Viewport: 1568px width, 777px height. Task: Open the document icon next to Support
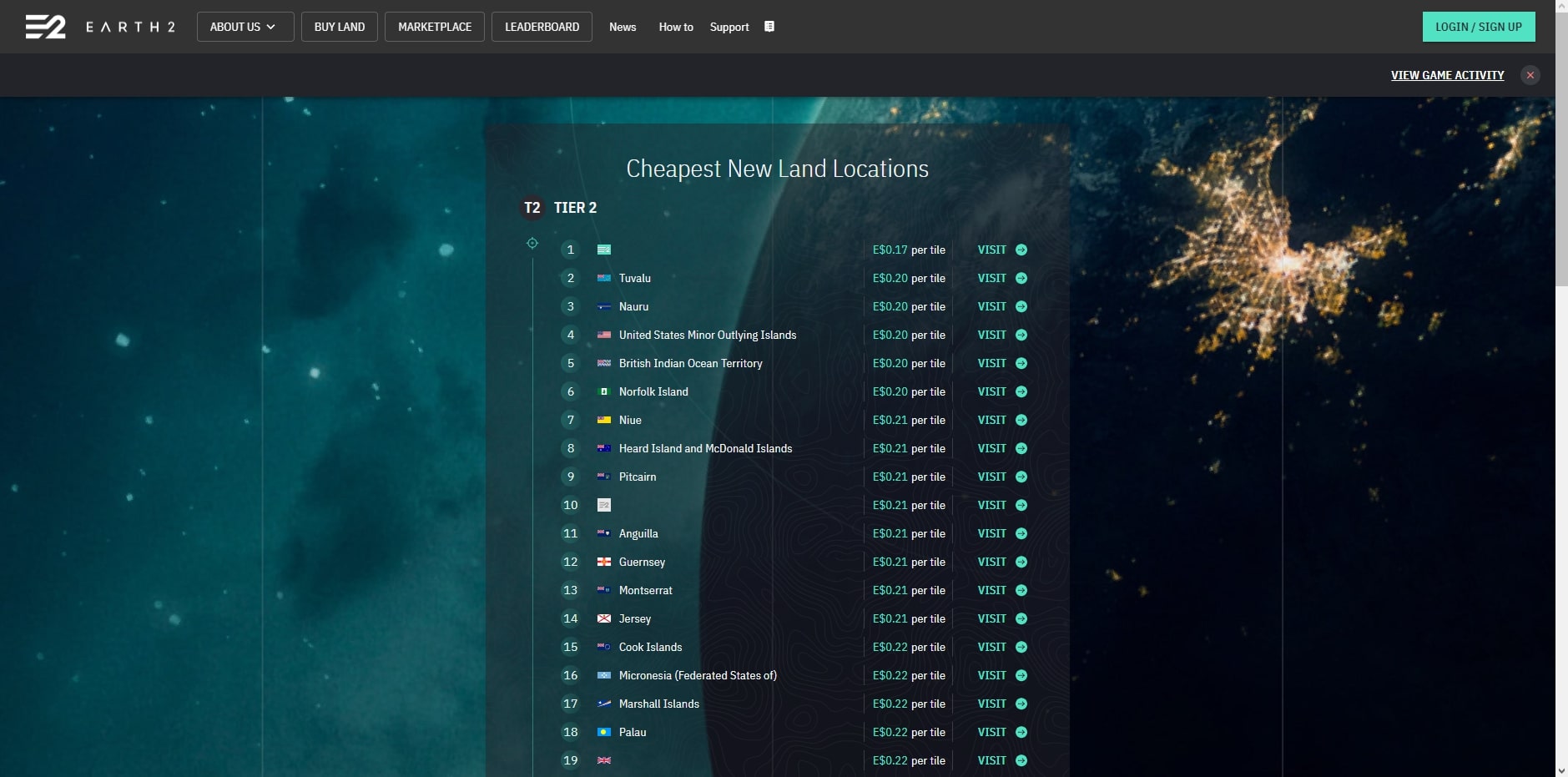[x=769, y=27]
